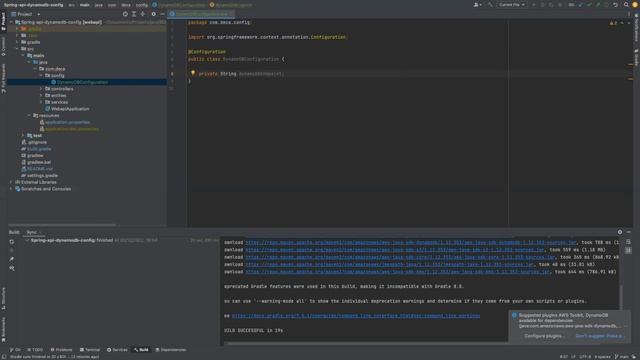Open the Terminal tab in bottom tool bar

(90, 350)
